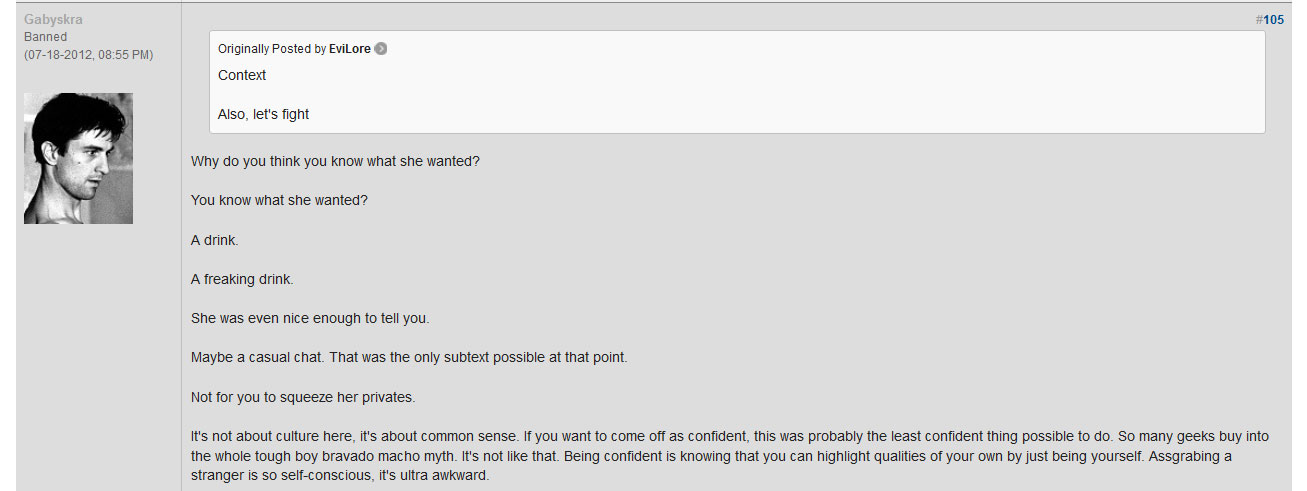Click the line "Why do you think you know"

pyautogui.click(x=335, y=160)
